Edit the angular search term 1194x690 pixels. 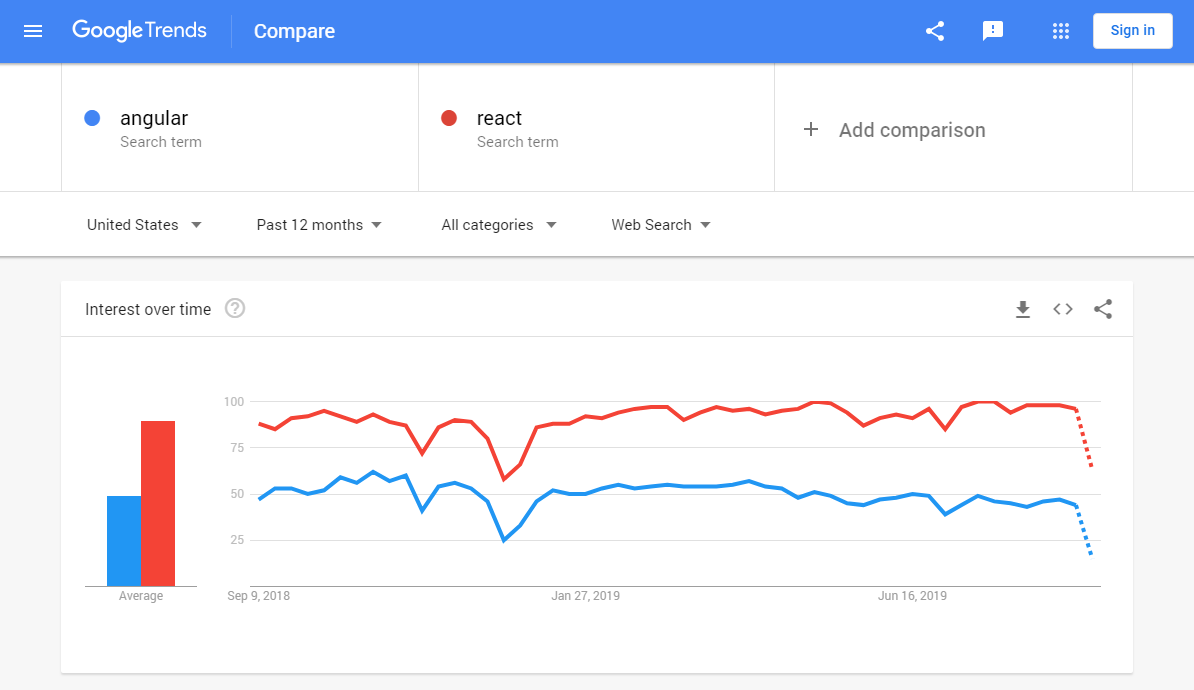[154, 119]
